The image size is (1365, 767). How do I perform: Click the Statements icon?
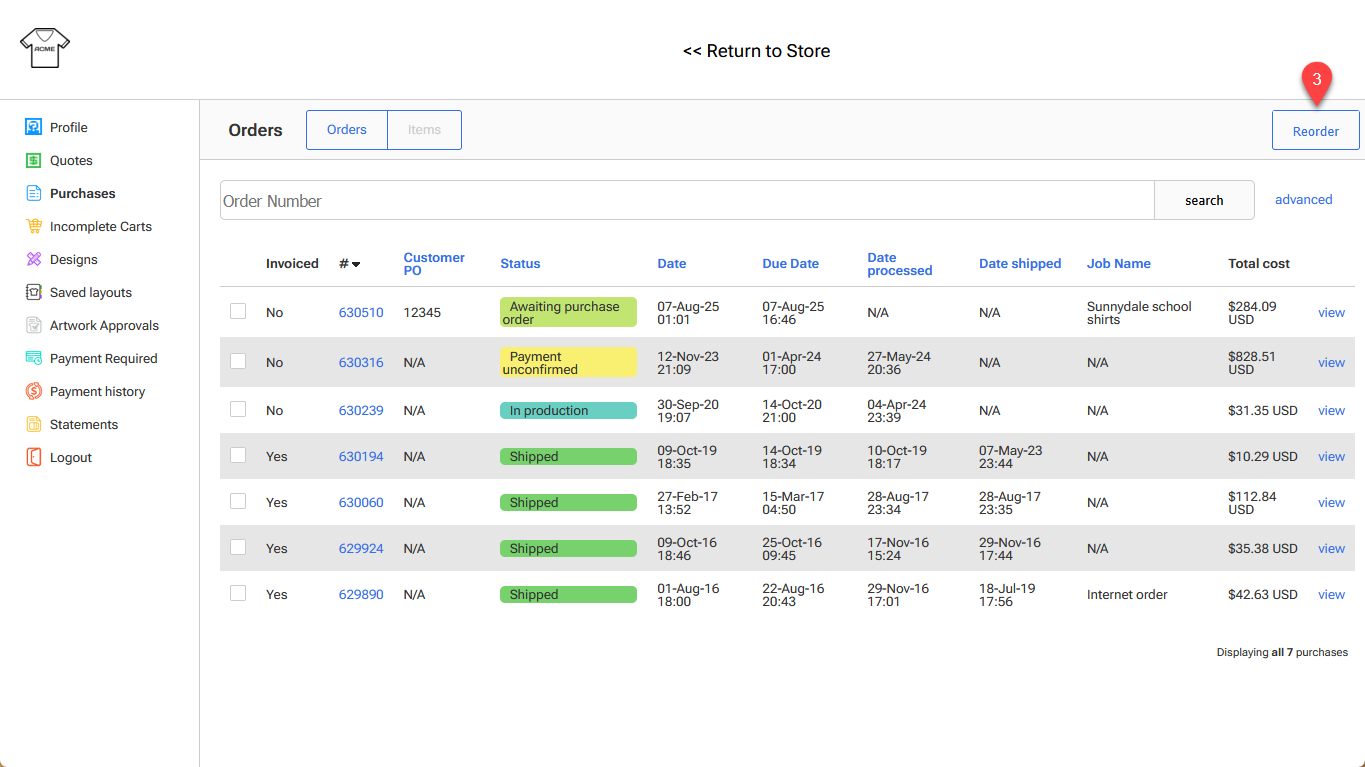click(33, 424)
